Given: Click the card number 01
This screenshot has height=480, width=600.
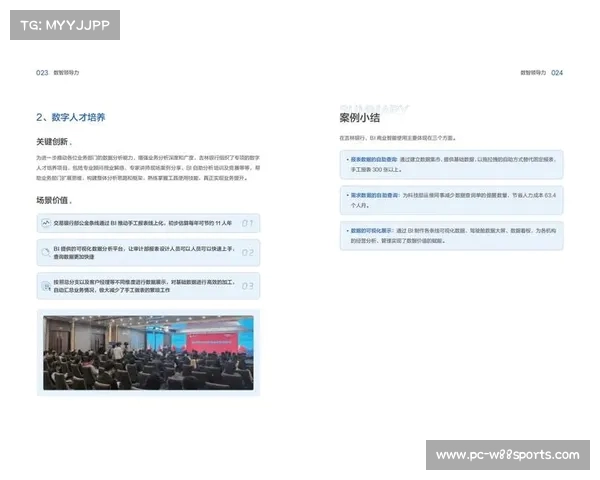Looking at the screenshot, I should (x=247, y=223).
